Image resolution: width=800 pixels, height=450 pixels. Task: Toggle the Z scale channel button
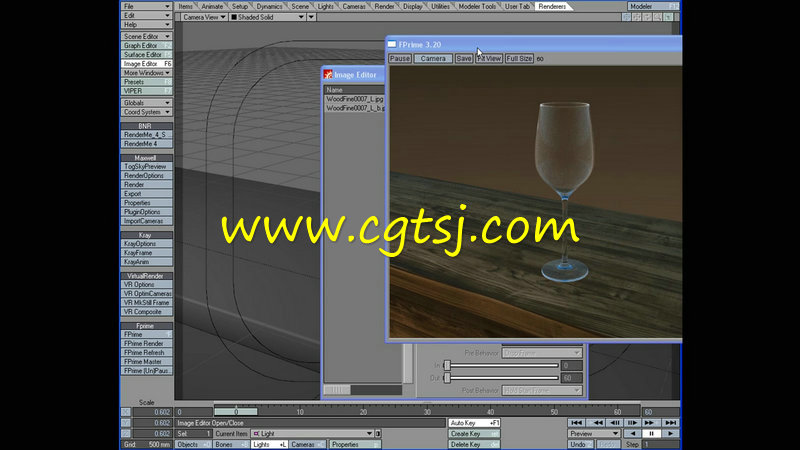coord(126,434)
